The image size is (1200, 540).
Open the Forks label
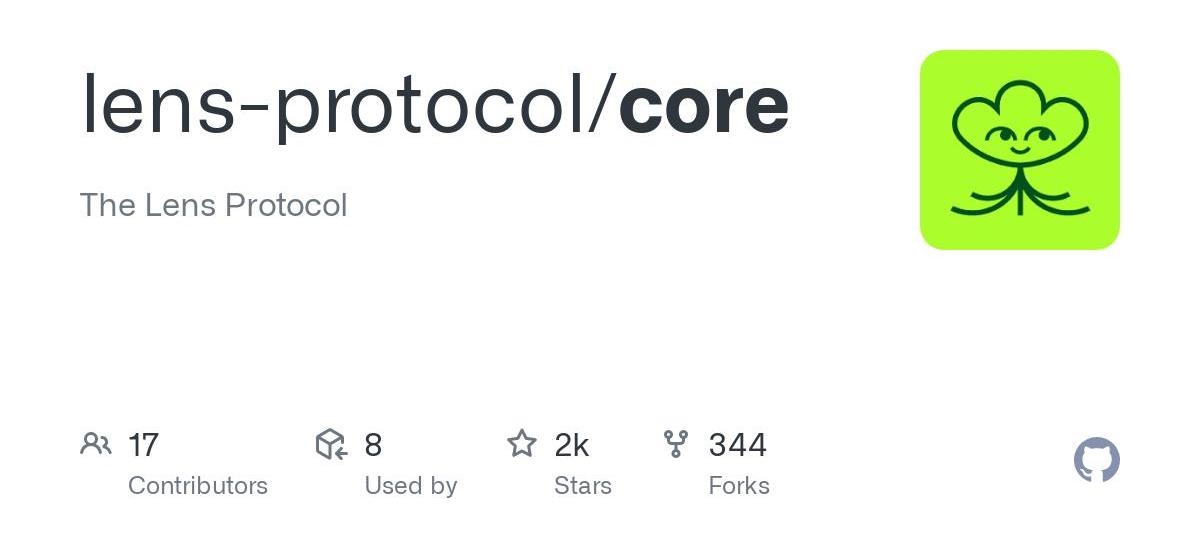[739, 486]
